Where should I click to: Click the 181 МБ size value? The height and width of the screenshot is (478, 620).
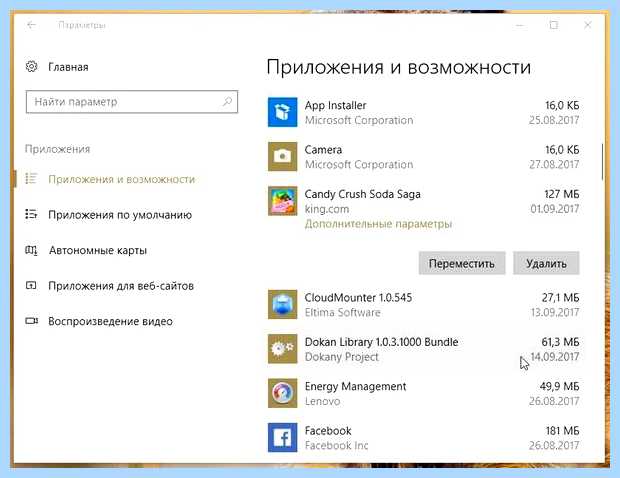563,431
